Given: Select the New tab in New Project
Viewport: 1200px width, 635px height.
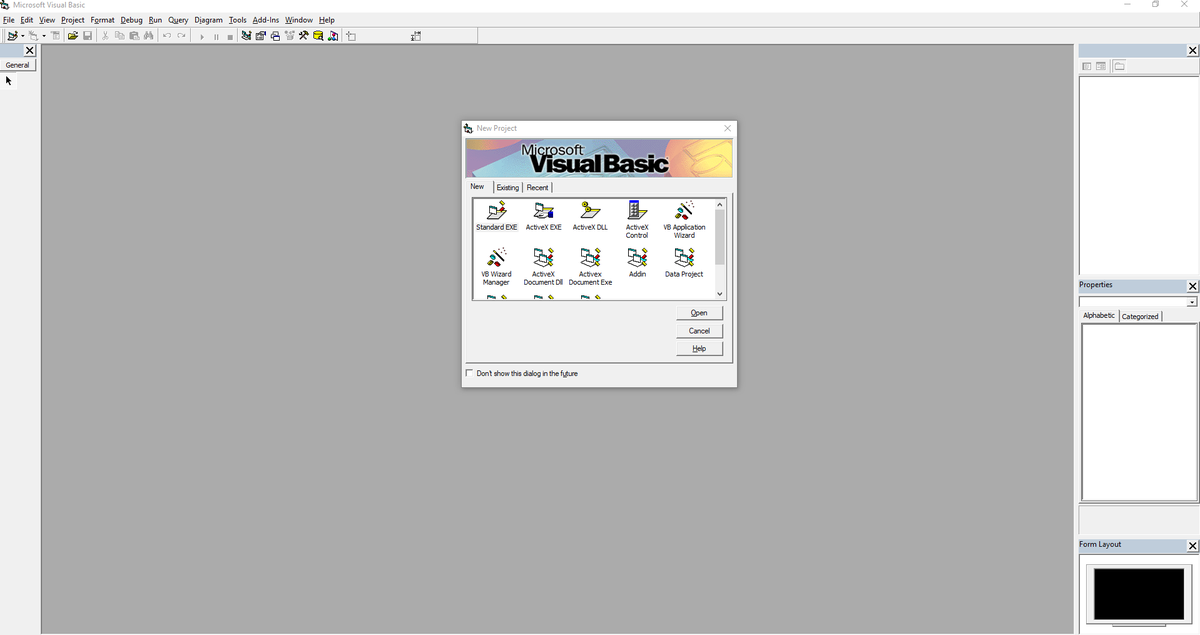Looking at the screenshot, I should coord(477,186).
